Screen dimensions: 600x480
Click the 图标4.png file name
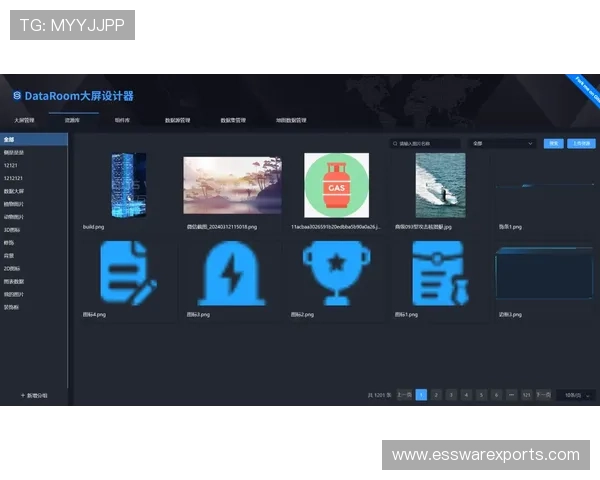(x=94, y=315)
